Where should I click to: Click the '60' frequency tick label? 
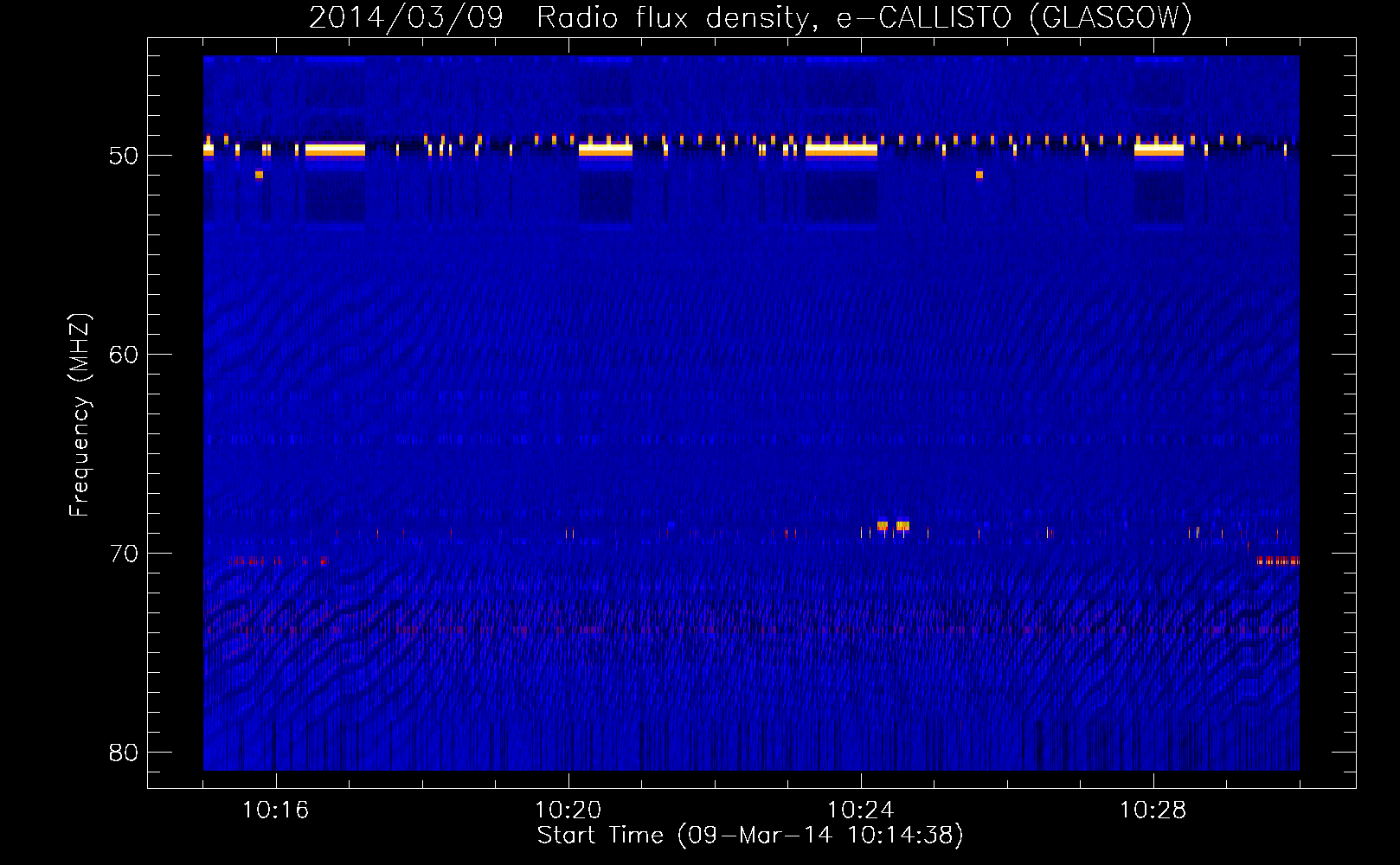pos(124,355)
